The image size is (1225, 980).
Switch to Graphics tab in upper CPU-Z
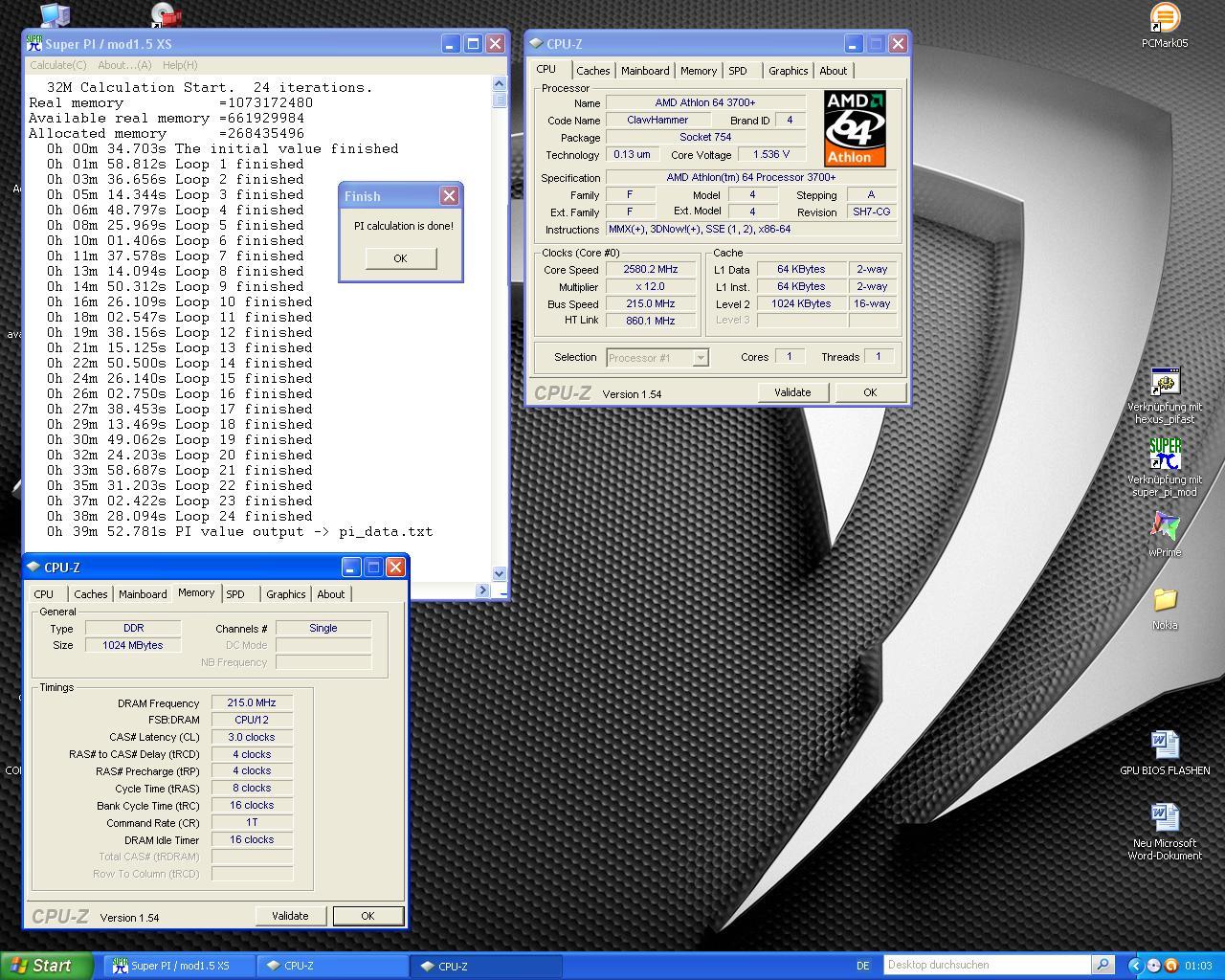[x=788, y=71]
